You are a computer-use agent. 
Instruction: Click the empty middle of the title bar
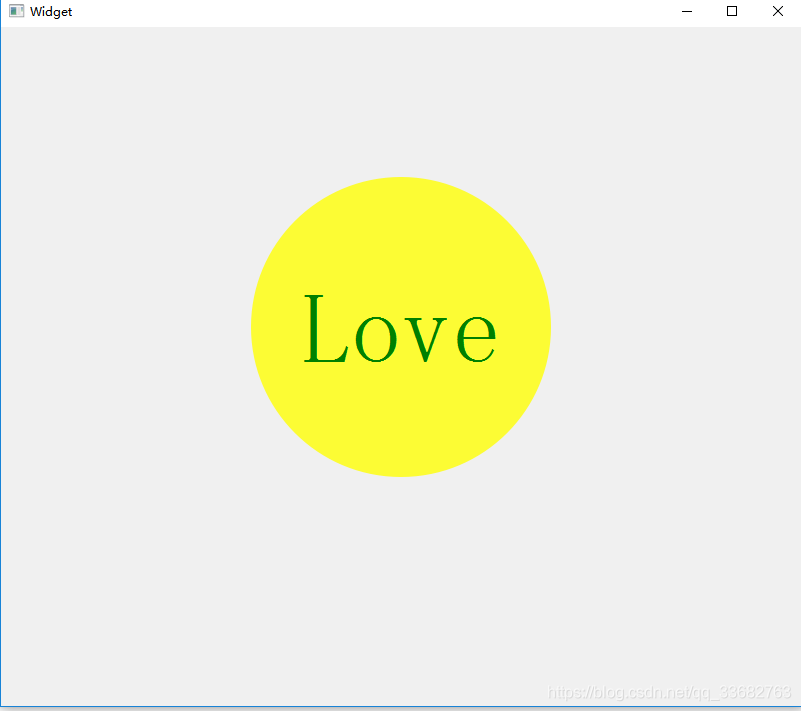click(380, 12)
